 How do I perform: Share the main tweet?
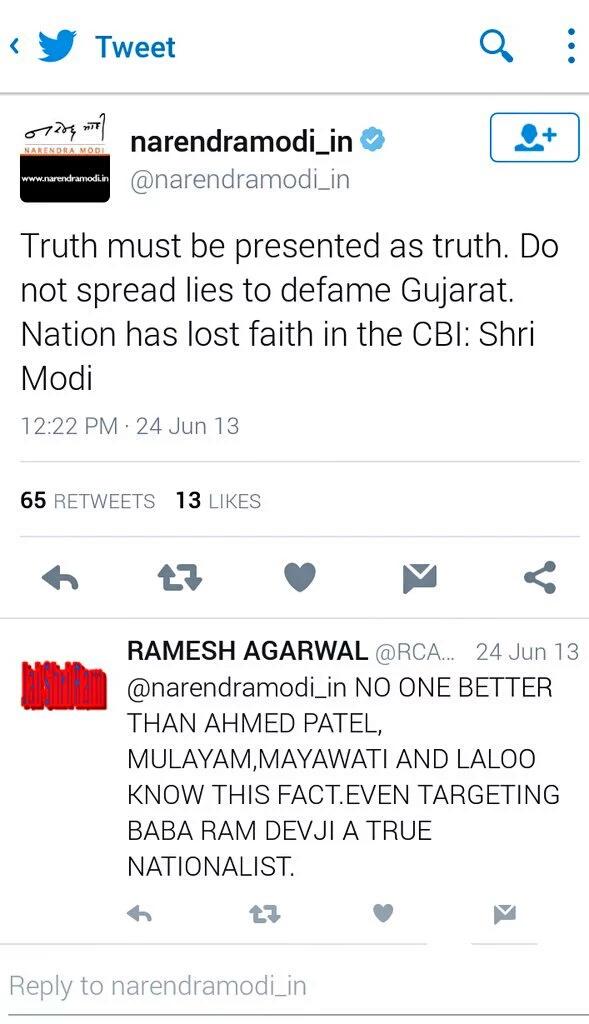coord(540,577)
